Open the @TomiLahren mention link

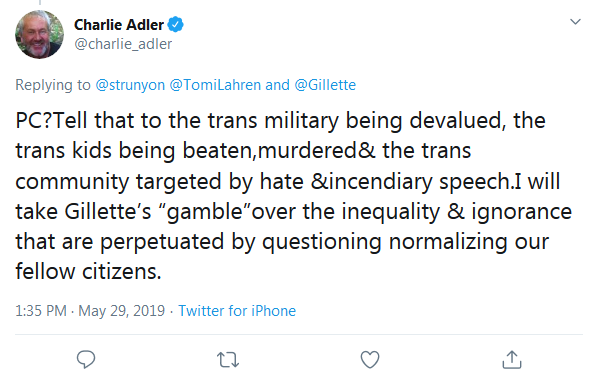215,85
